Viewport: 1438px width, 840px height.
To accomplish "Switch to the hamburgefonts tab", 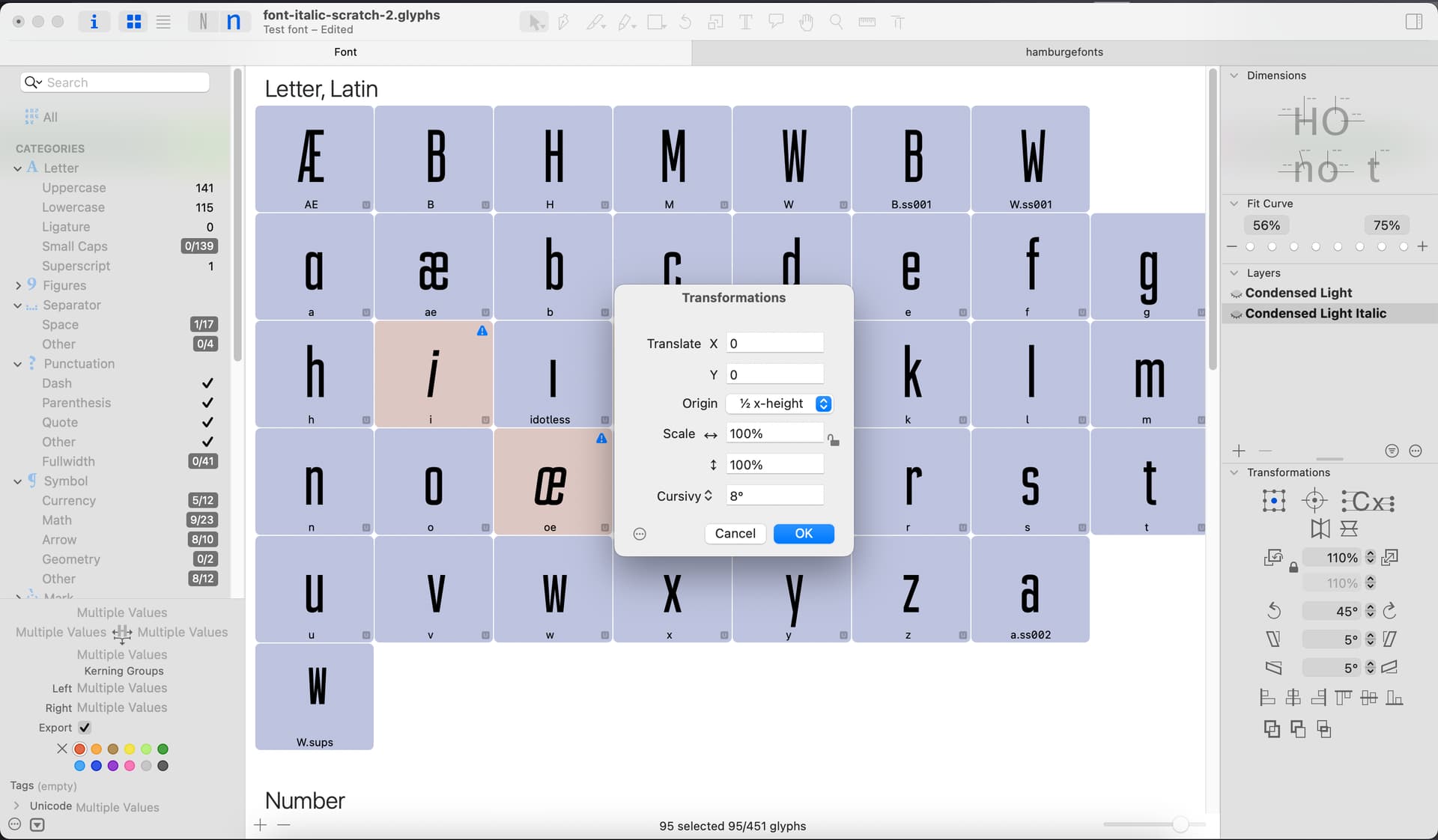I will tap(1064, 52).
